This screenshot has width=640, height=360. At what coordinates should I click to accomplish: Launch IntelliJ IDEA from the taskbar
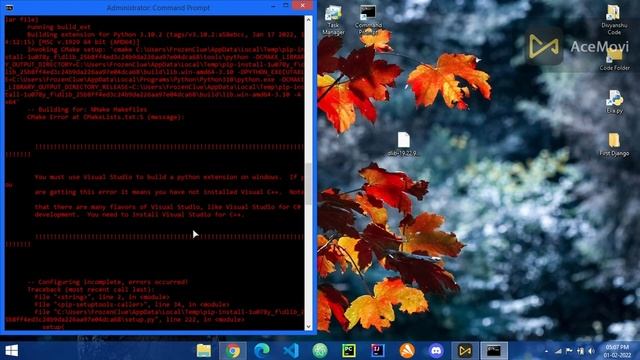tap(378, 351)
